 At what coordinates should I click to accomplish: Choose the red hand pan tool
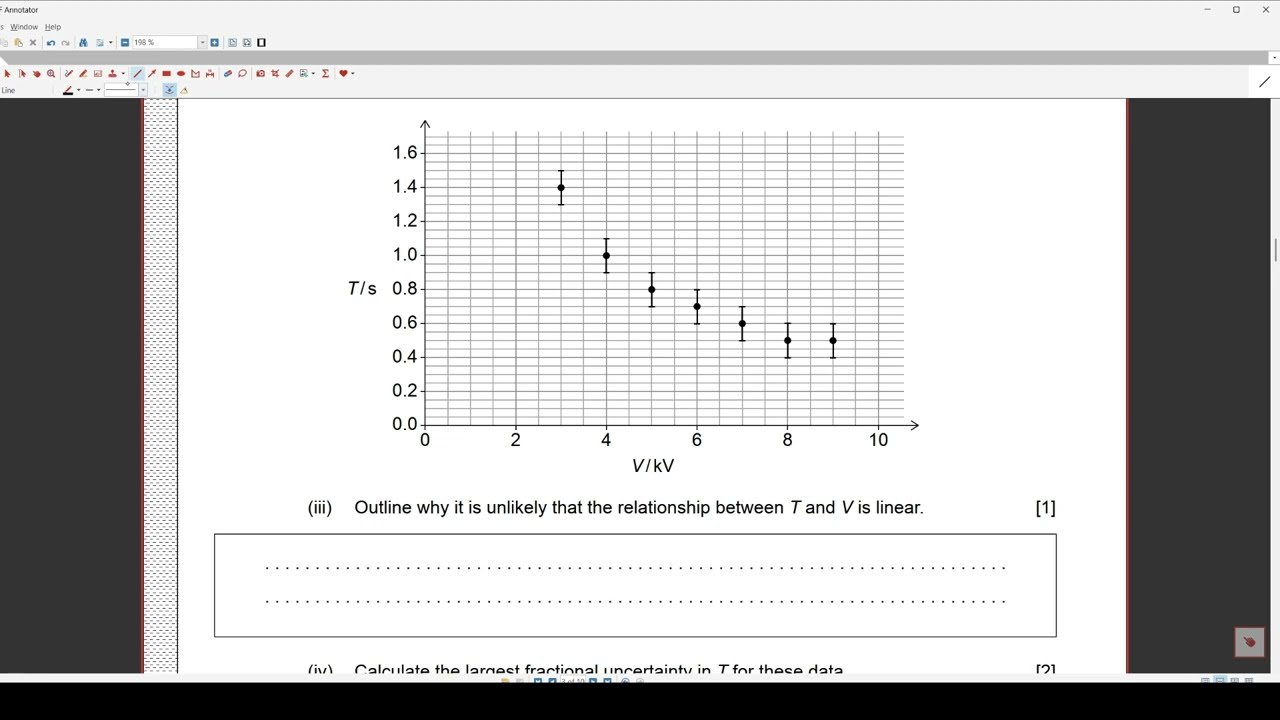[x=37, y=74]
